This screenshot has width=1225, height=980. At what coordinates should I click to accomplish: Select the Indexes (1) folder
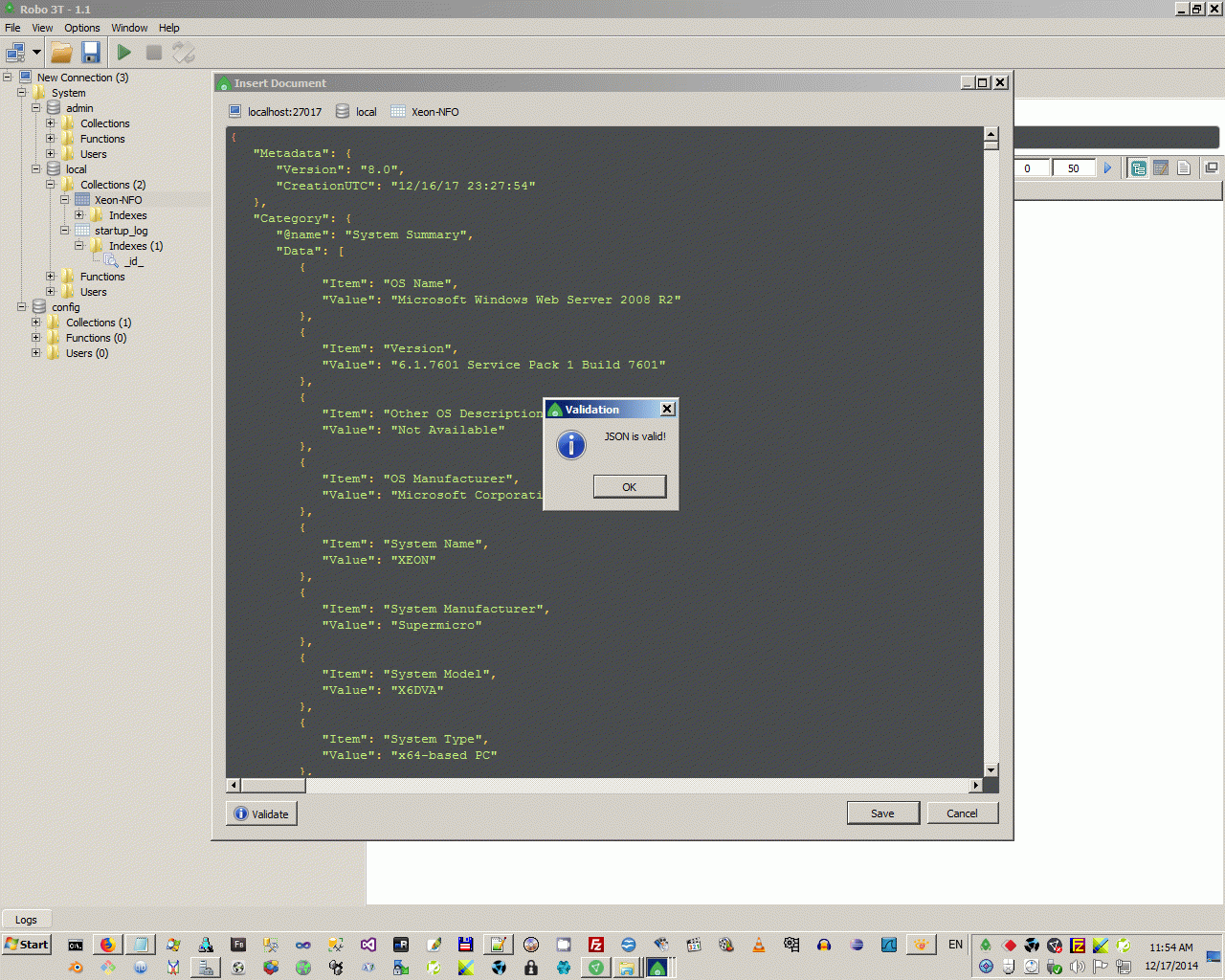tap(136, 246)
